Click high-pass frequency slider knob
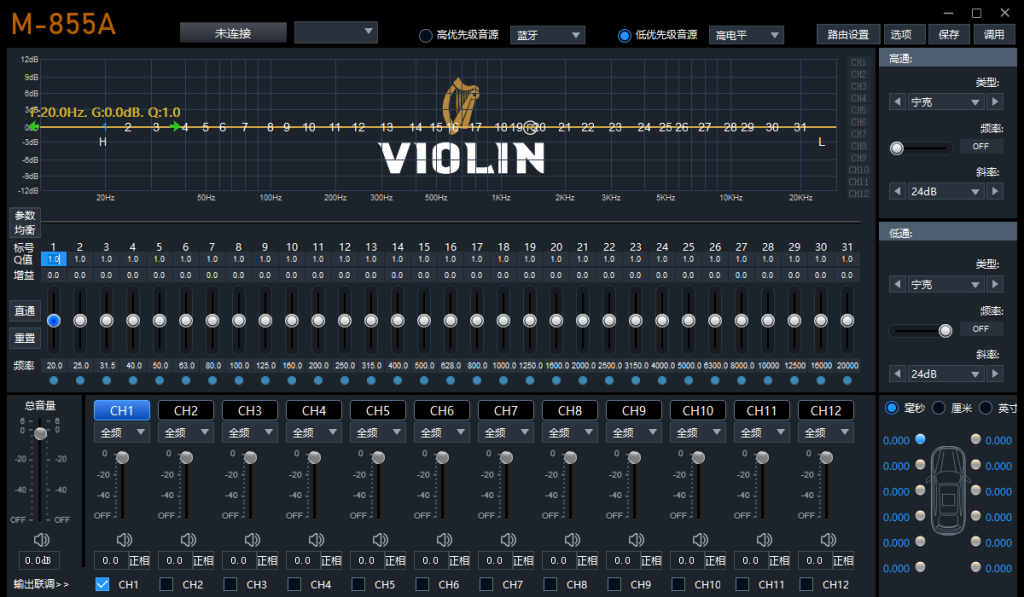1024x597 pixels. pyautogui.click(x=897, y=148)
